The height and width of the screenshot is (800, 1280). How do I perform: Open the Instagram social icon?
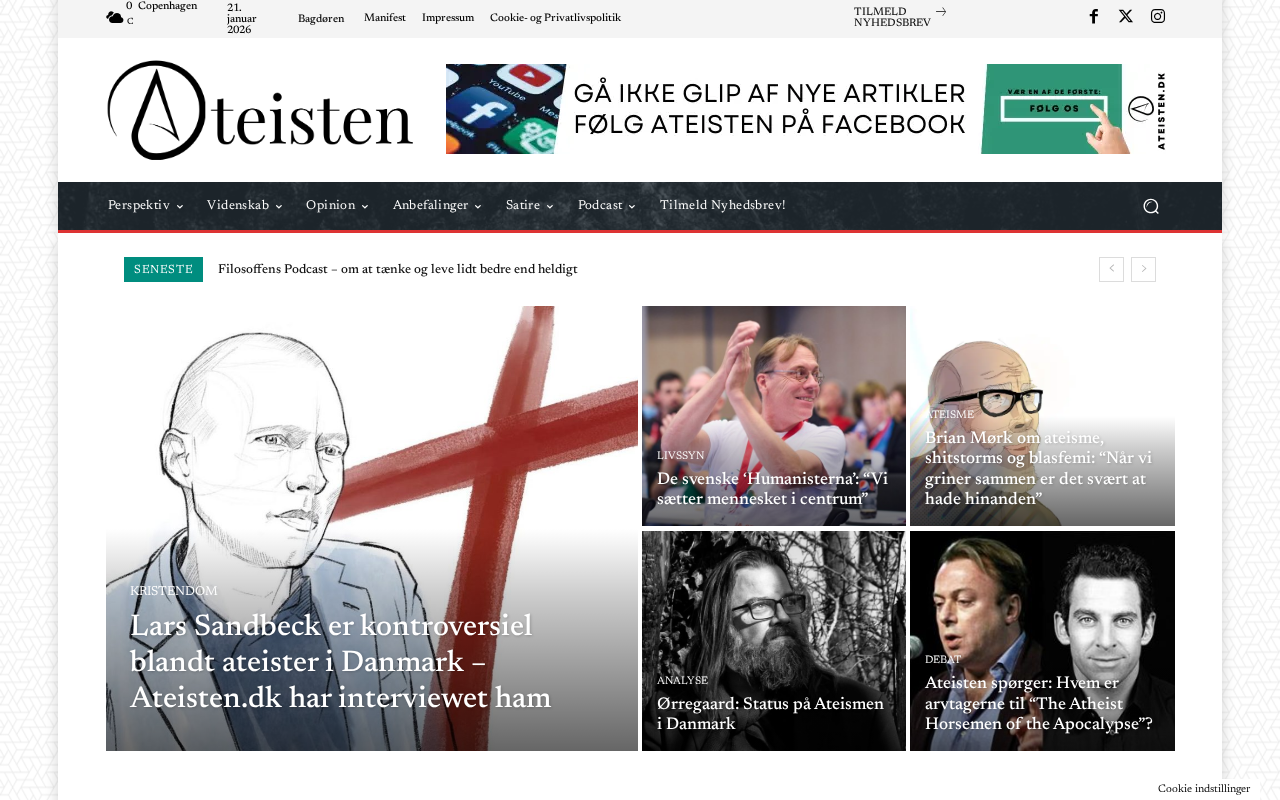coord(1158,16)
